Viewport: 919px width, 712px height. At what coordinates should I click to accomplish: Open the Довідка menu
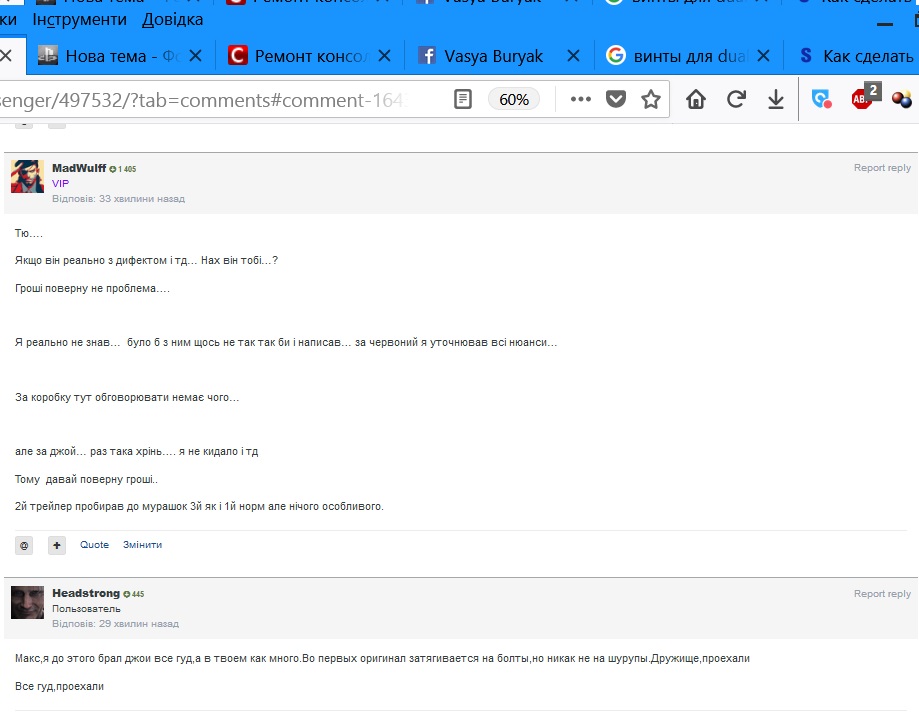172,19
